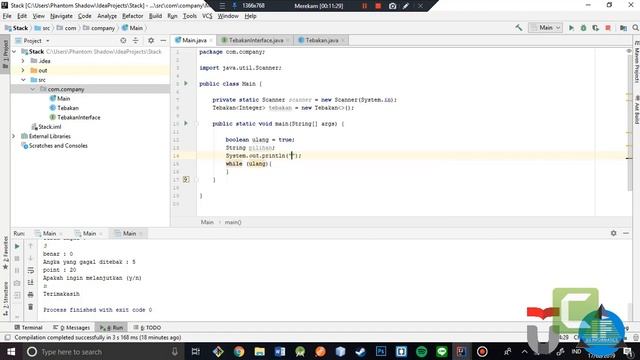
Task: Click Windows search box in taskbar
Action: pos(102,351)
